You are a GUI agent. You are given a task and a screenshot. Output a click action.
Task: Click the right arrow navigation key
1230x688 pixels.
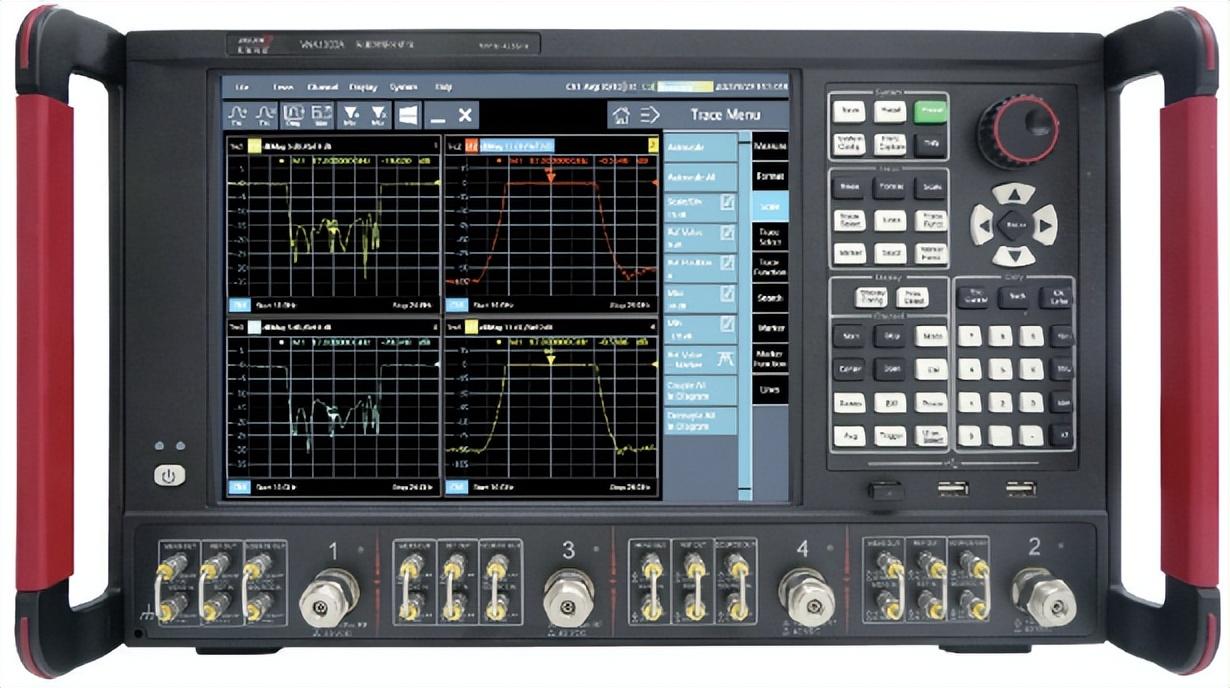coord(1045,225)
